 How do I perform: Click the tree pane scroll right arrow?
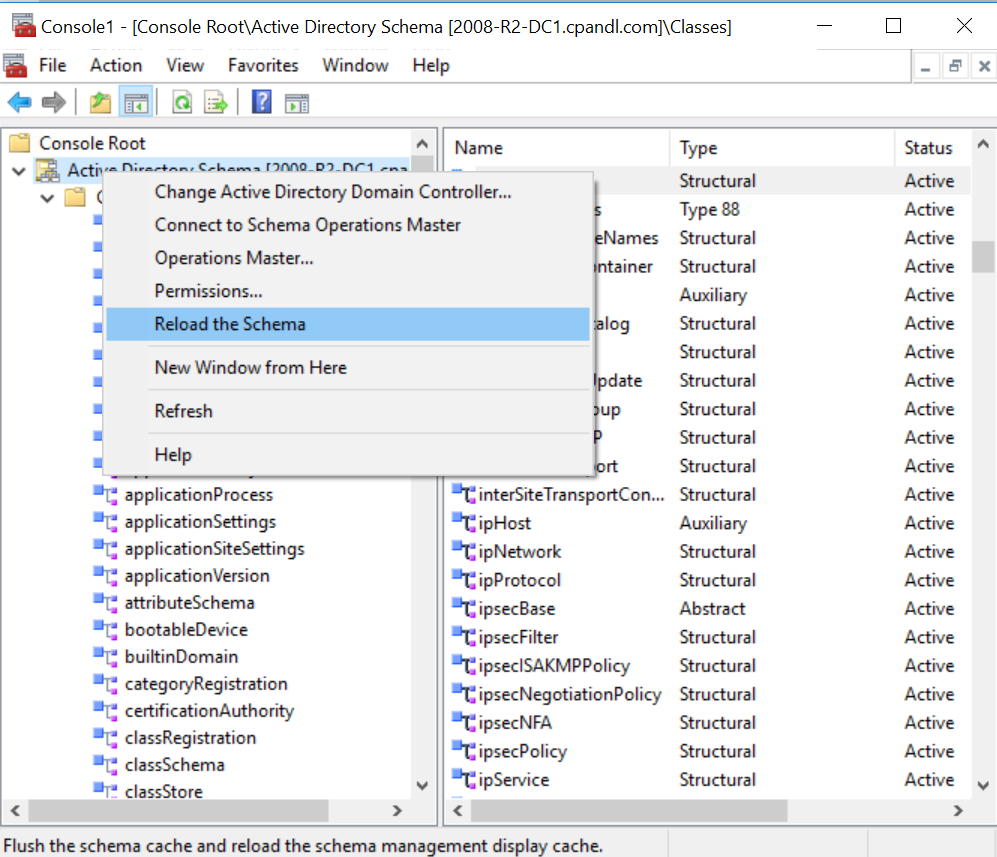pyautogui.click(x=397, y=811)
